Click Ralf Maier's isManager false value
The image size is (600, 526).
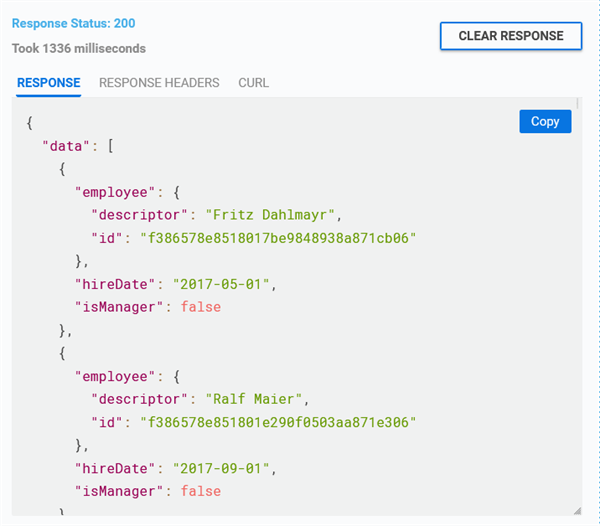click(x=201, y=492)
